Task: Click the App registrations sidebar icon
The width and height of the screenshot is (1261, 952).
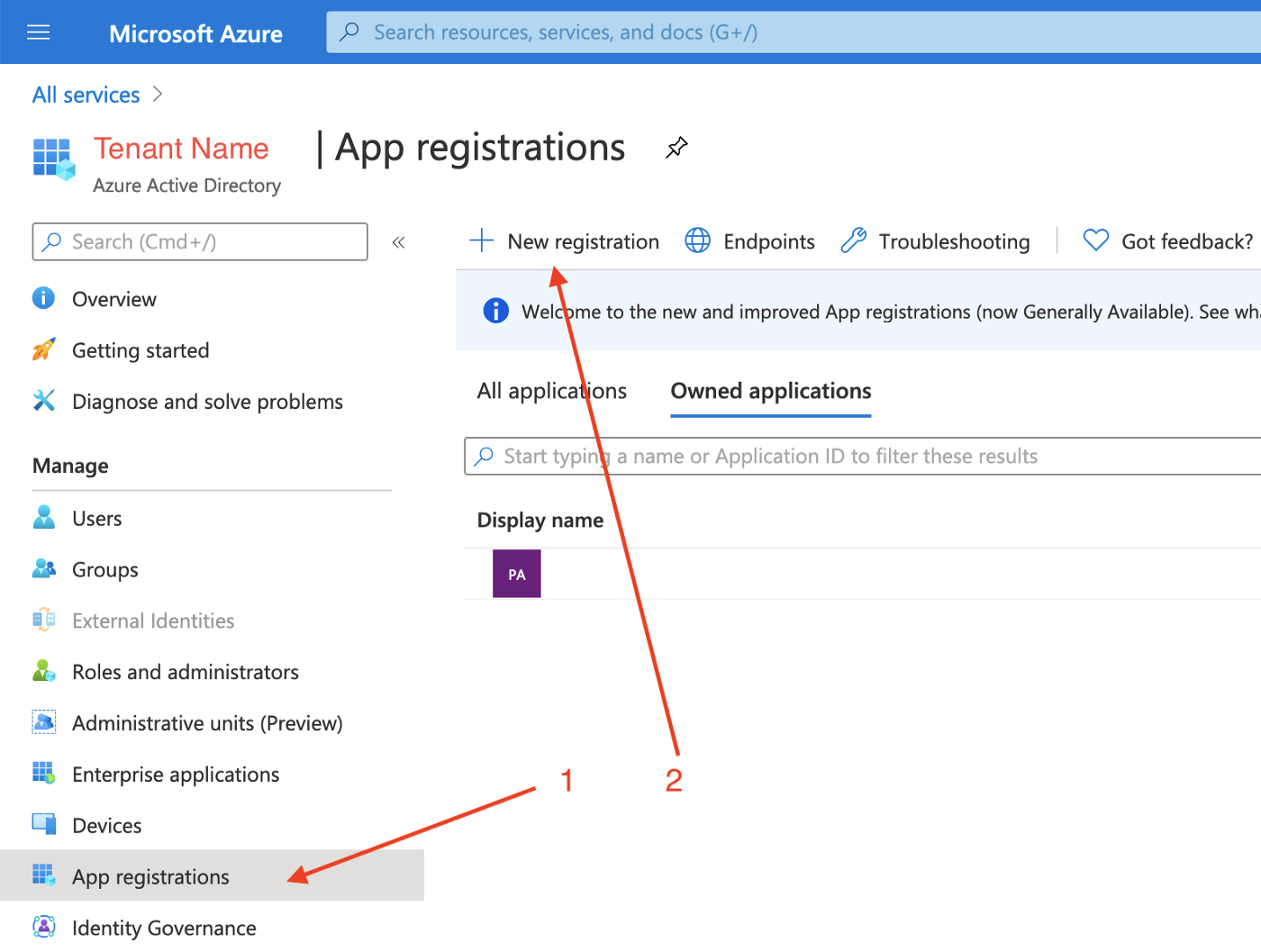Action: (x=43, y=875)
